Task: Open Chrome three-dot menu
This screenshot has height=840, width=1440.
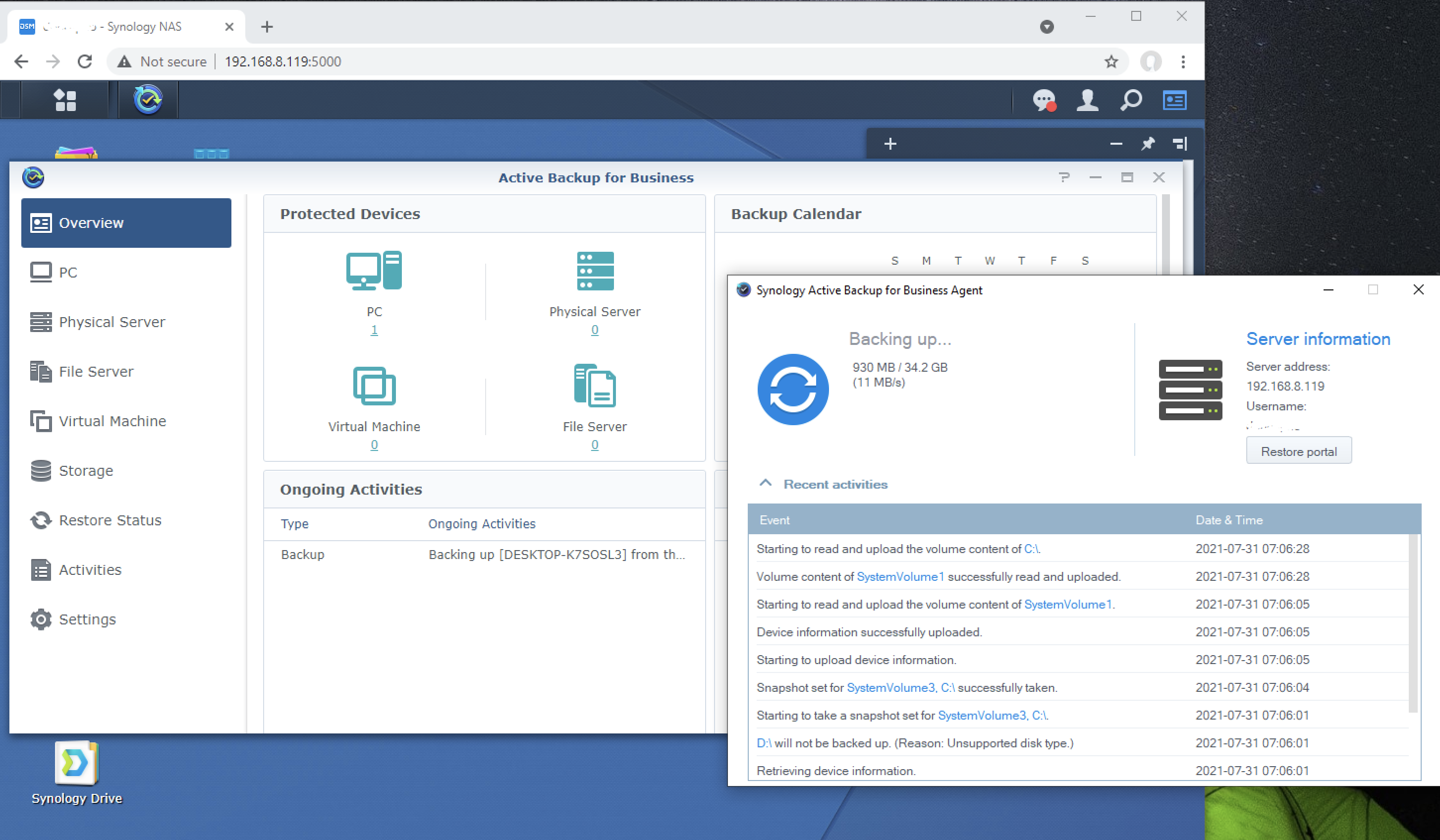Action: pyautogui.click(x=1183, y=62)
